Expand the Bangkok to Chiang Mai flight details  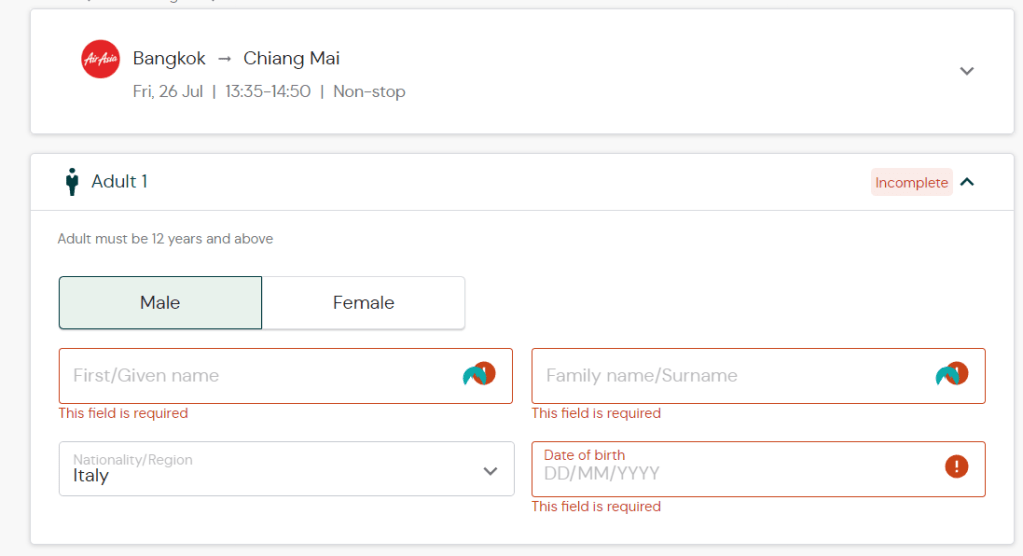click(966, 71)
